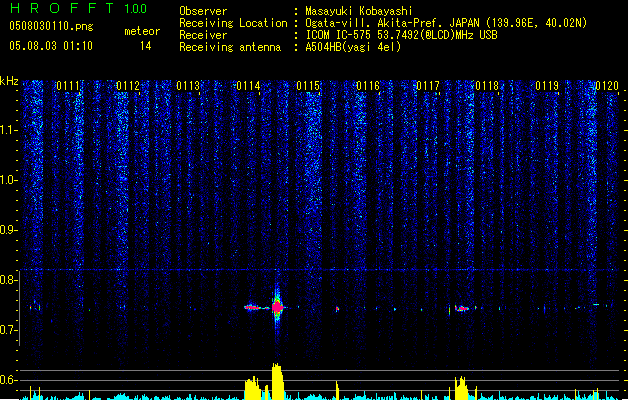The width and height of the screenshot is (629, 400).
Task: Click the strong red meteor echo after 0114
Action: (277, 307)
